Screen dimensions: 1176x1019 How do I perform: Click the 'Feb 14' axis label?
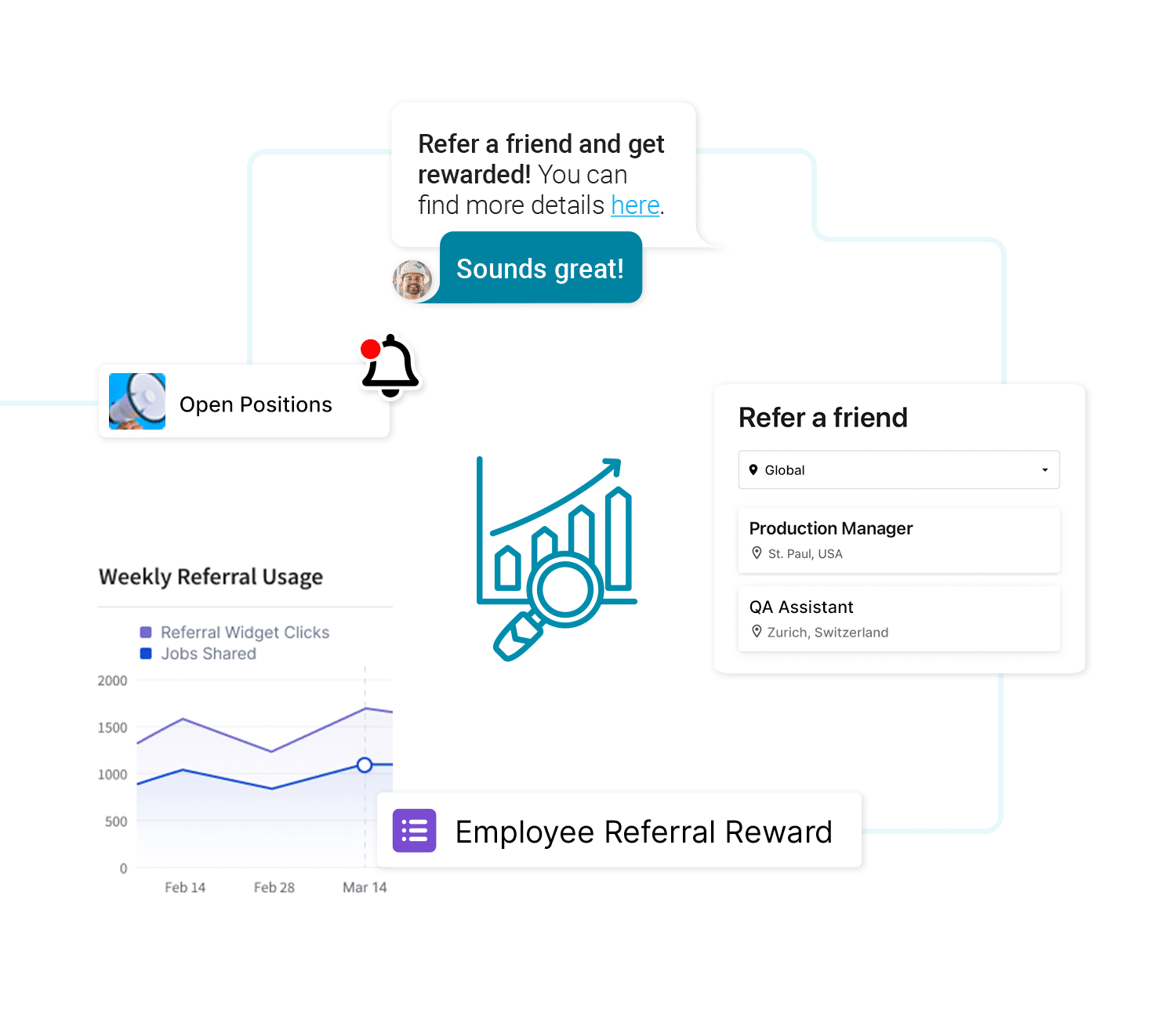(185, 887)
